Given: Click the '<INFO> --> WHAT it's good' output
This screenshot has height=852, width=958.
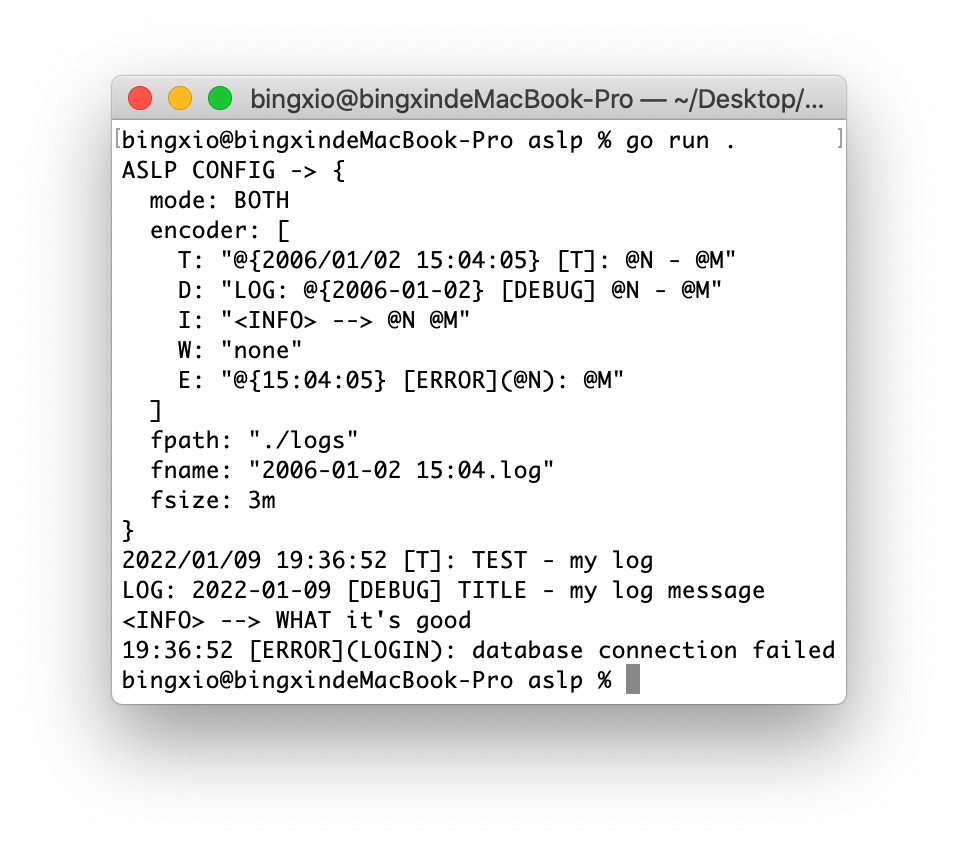Looking at the screenshot, I should coord(297,620).
